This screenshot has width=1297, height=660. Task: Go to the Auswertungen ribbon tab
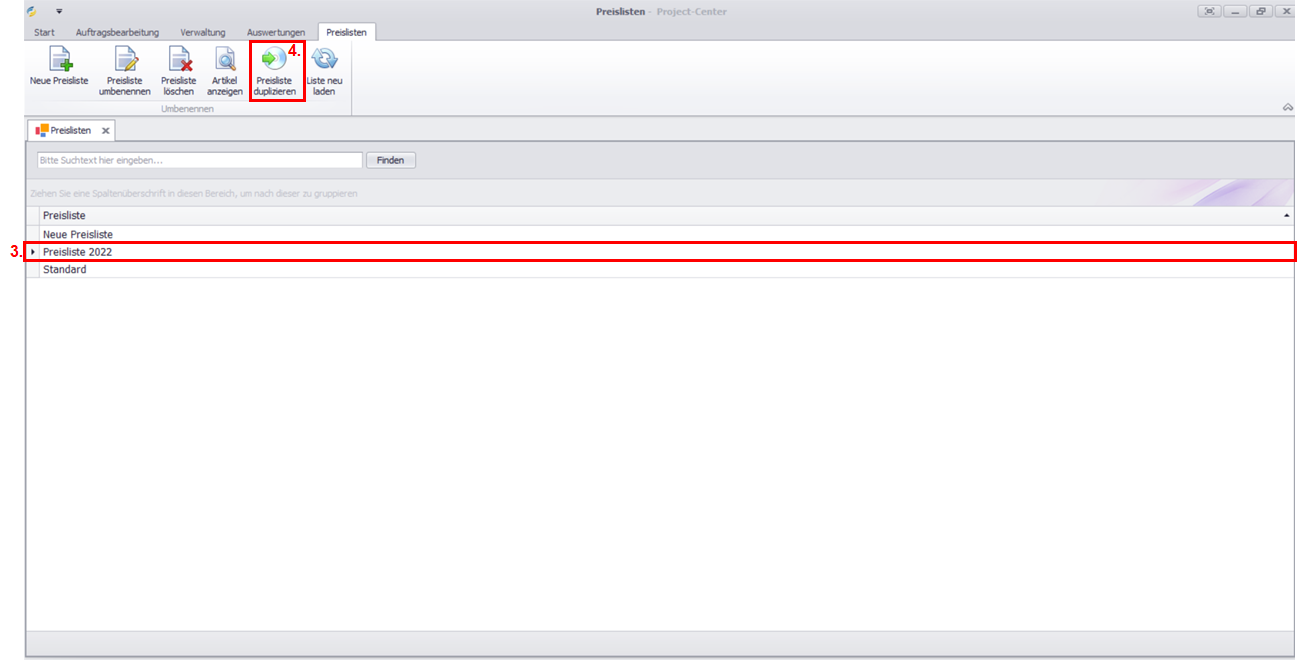coord(276,33)
